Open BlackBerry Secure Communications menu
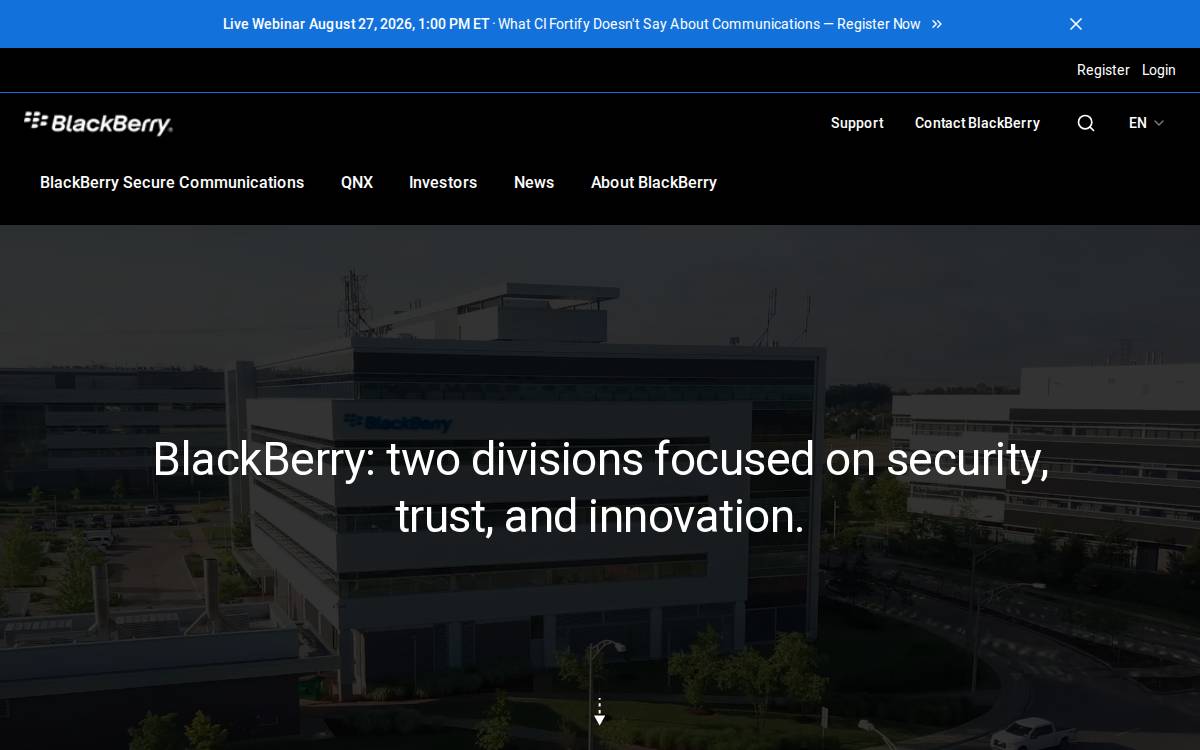Viewport: 1200px width, 750px height. point(172,182)
